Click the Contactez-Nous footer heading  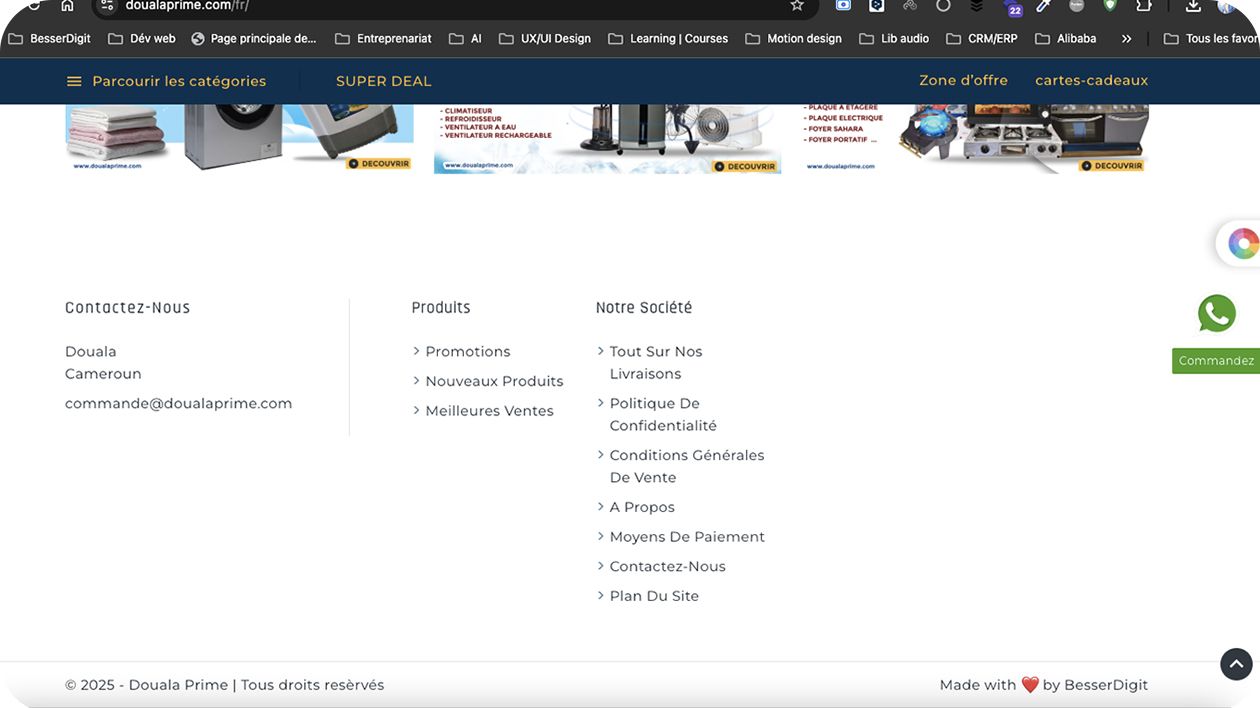coord(127,308)
